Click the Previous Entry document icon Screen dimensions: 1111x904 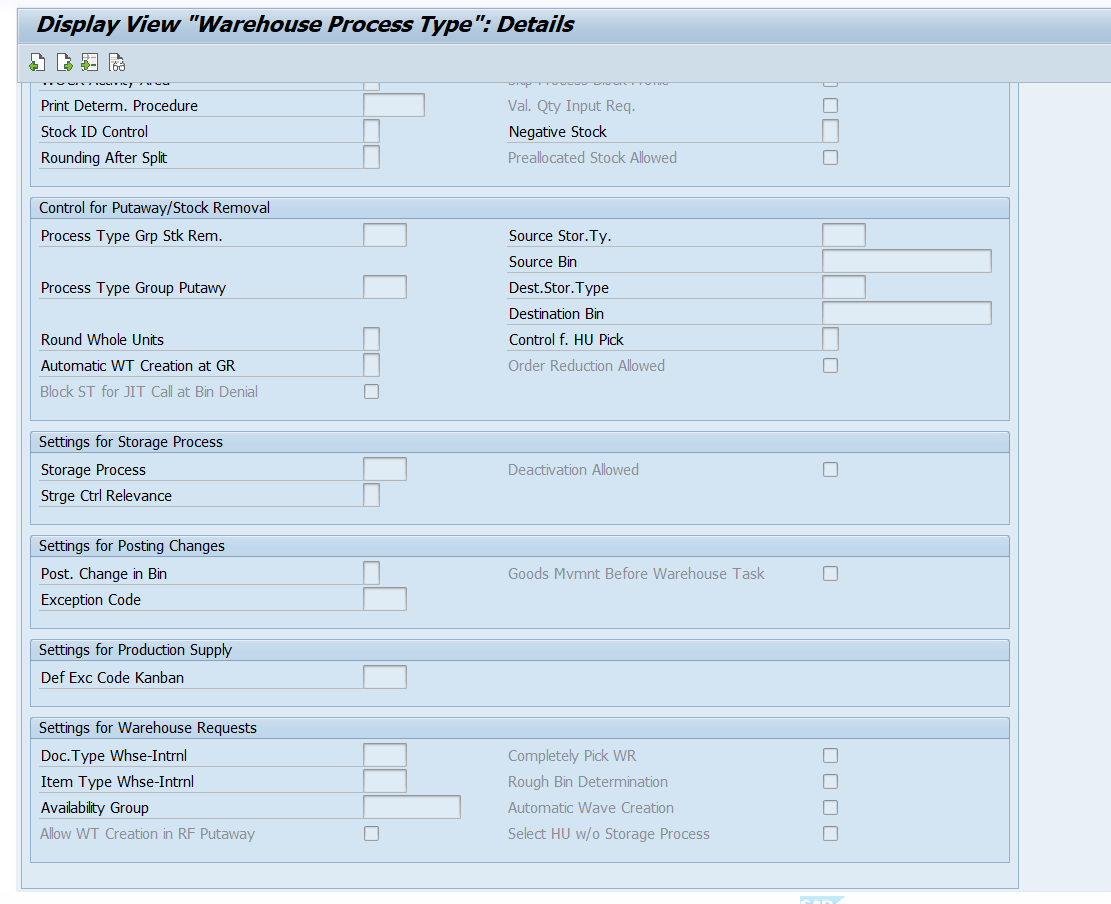(x=37, y=62)
